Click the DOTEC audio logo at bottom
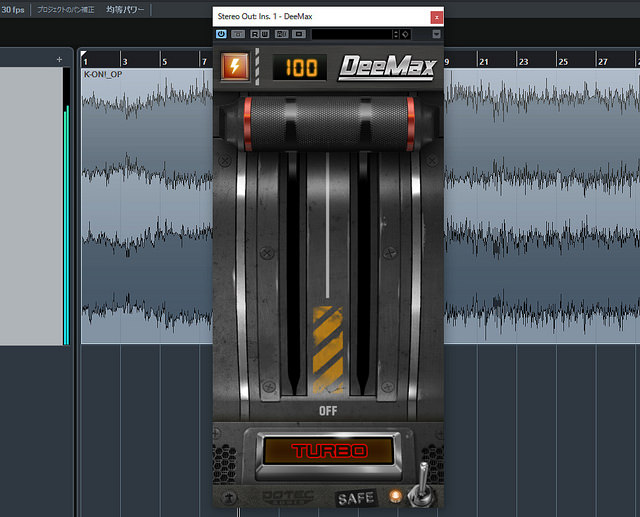This screenshot has width=640, height=517. coord(288,498)
